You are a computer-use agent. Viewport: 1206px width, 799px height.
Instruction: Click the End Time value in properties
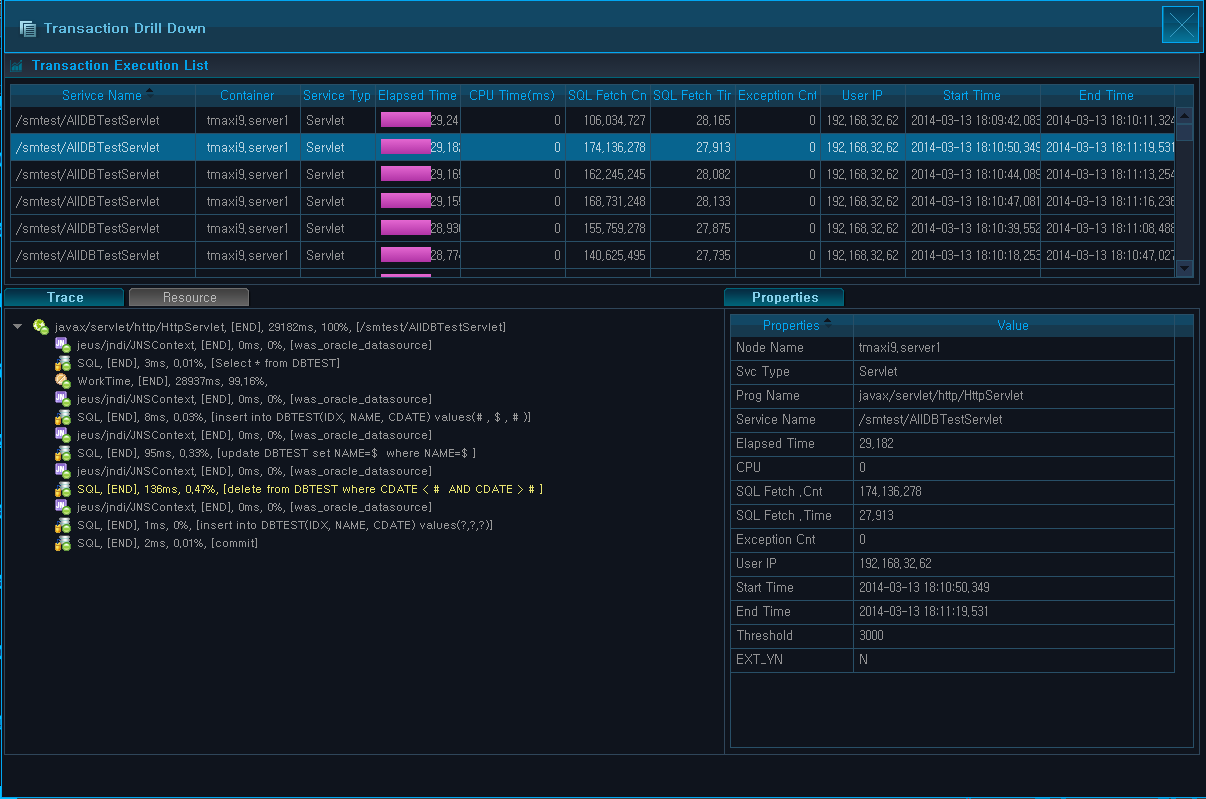tap(925, 612)
